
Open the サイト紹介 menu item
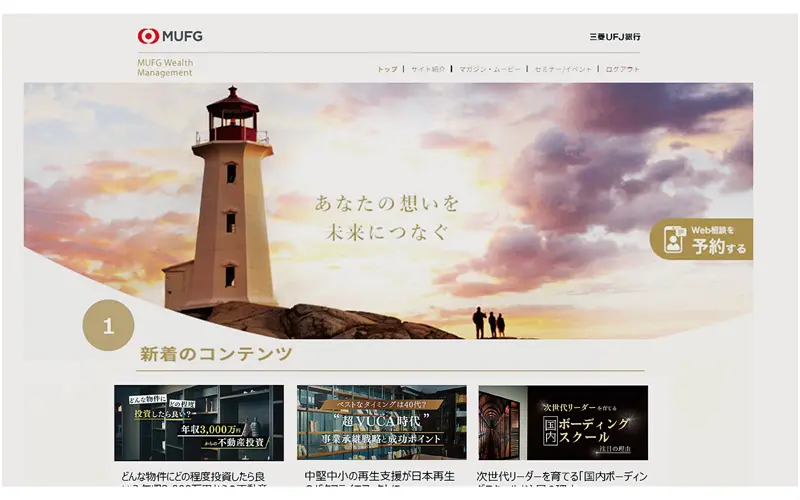(428, 69)
